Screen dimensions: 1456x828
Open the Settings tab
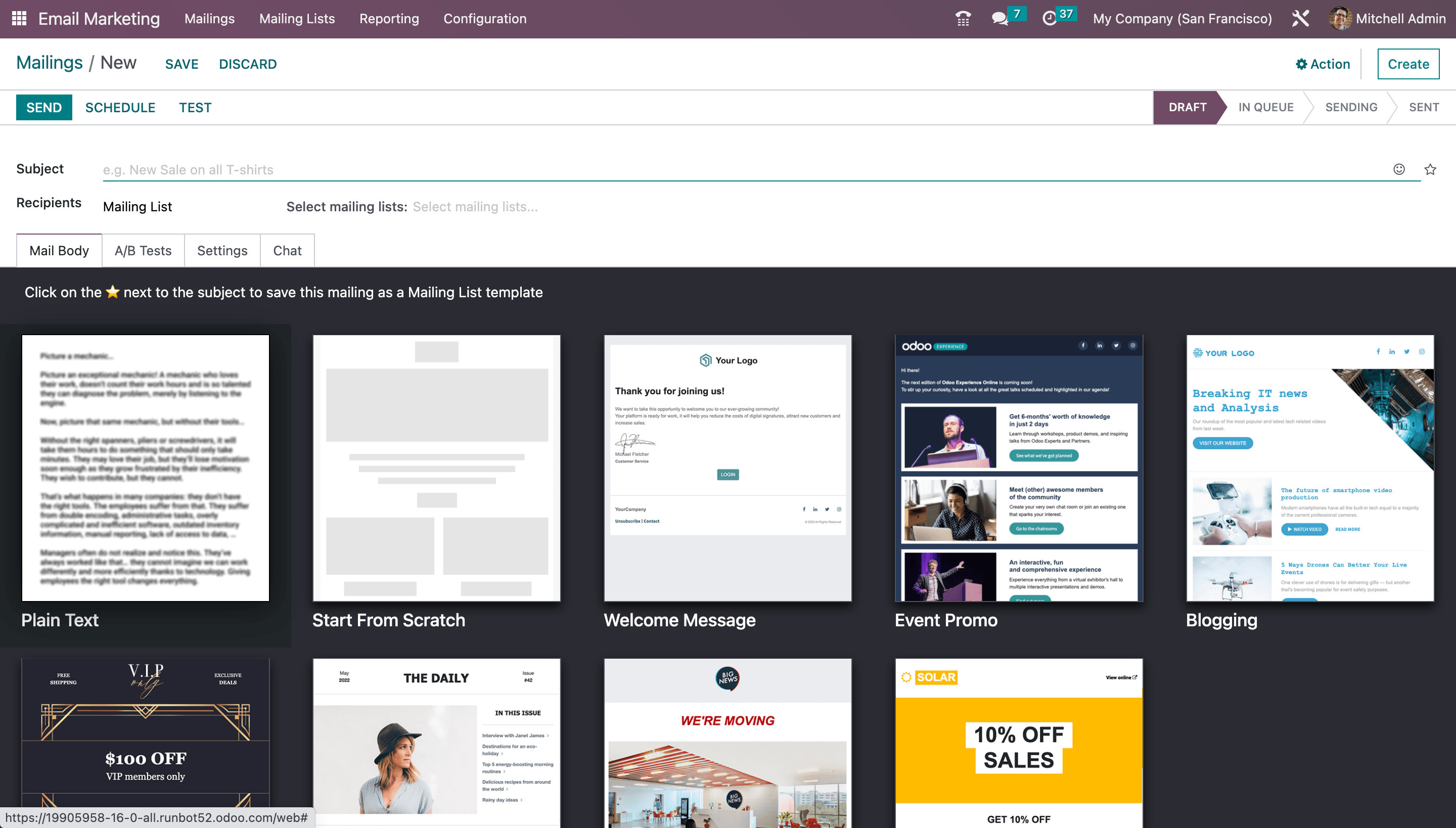coord(222,251)
